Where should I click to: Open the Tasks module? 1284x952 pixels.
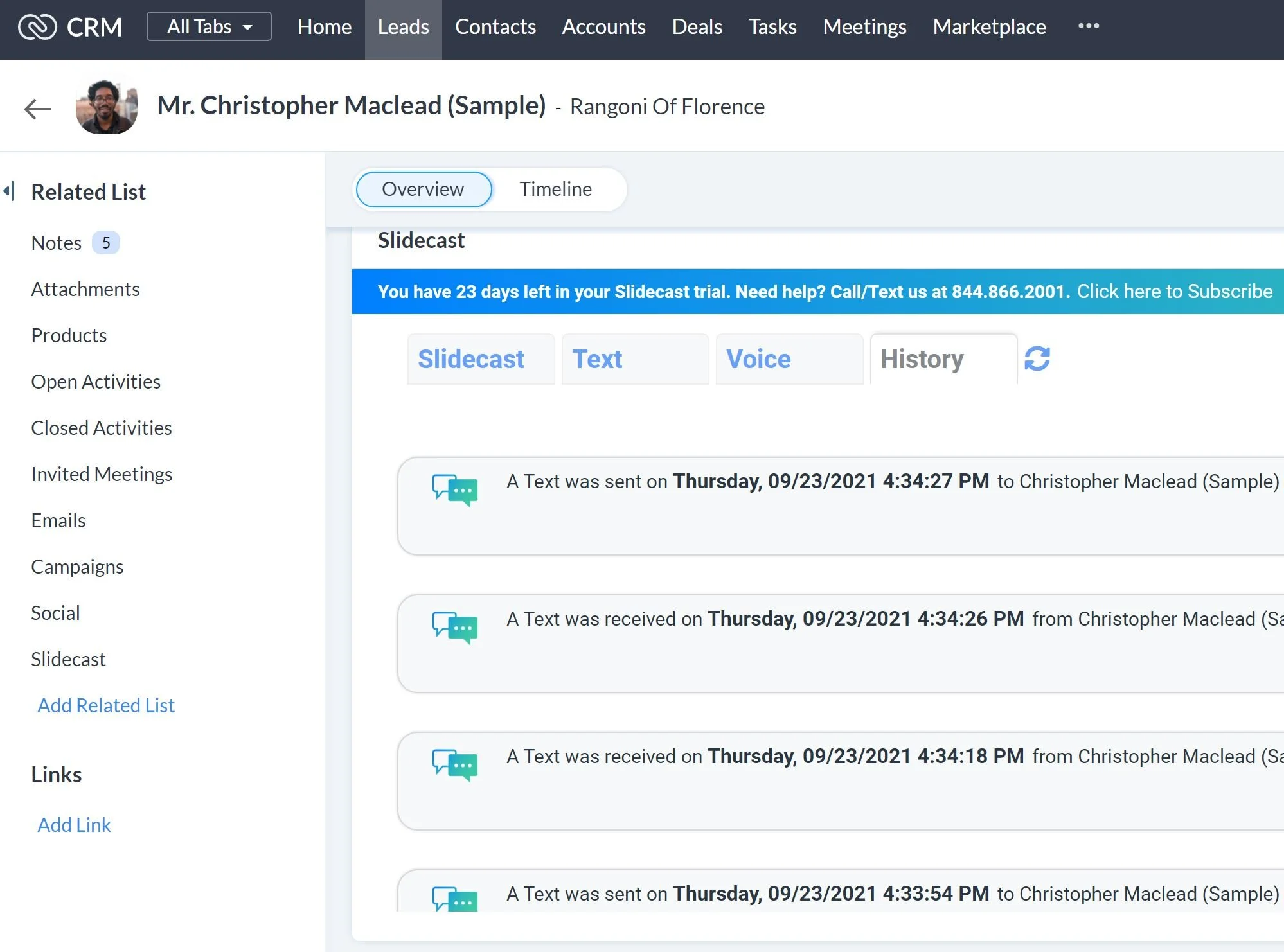pyautogui.click(x=772, y=26)
